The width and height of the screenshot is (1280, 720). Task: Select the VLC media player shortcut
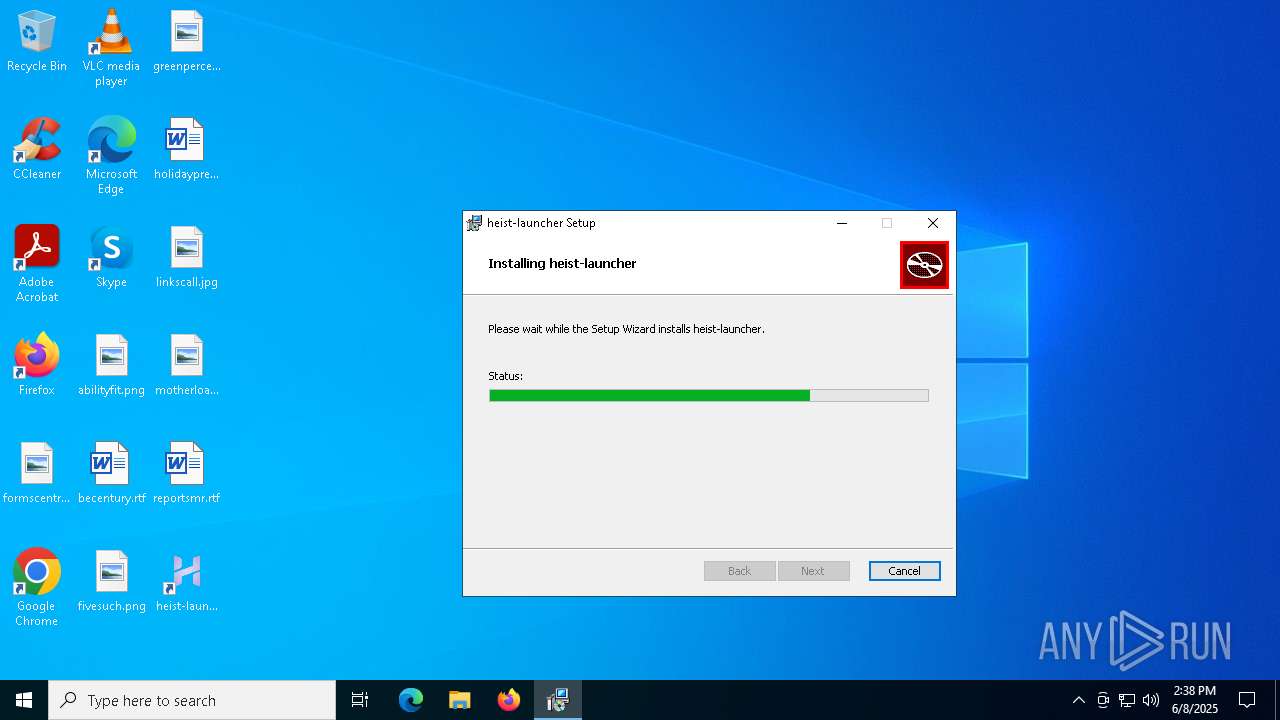pyautogui.click(x=111, y=48)
